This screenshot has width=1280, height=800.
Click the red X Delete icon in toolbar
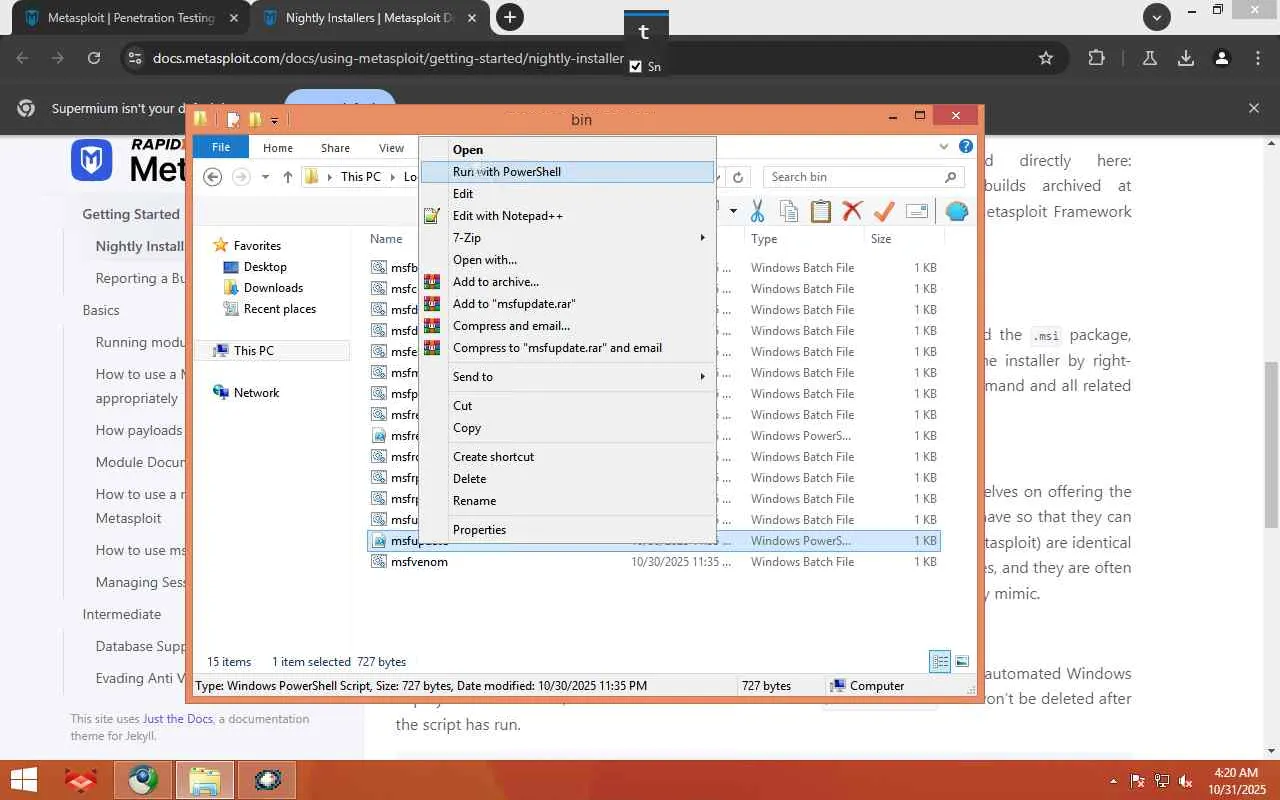point(852,211)
